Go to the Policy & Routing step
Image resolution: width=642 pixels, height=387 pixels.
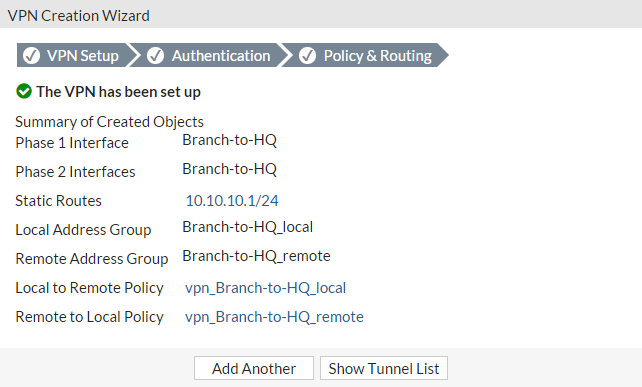(364, 55)
